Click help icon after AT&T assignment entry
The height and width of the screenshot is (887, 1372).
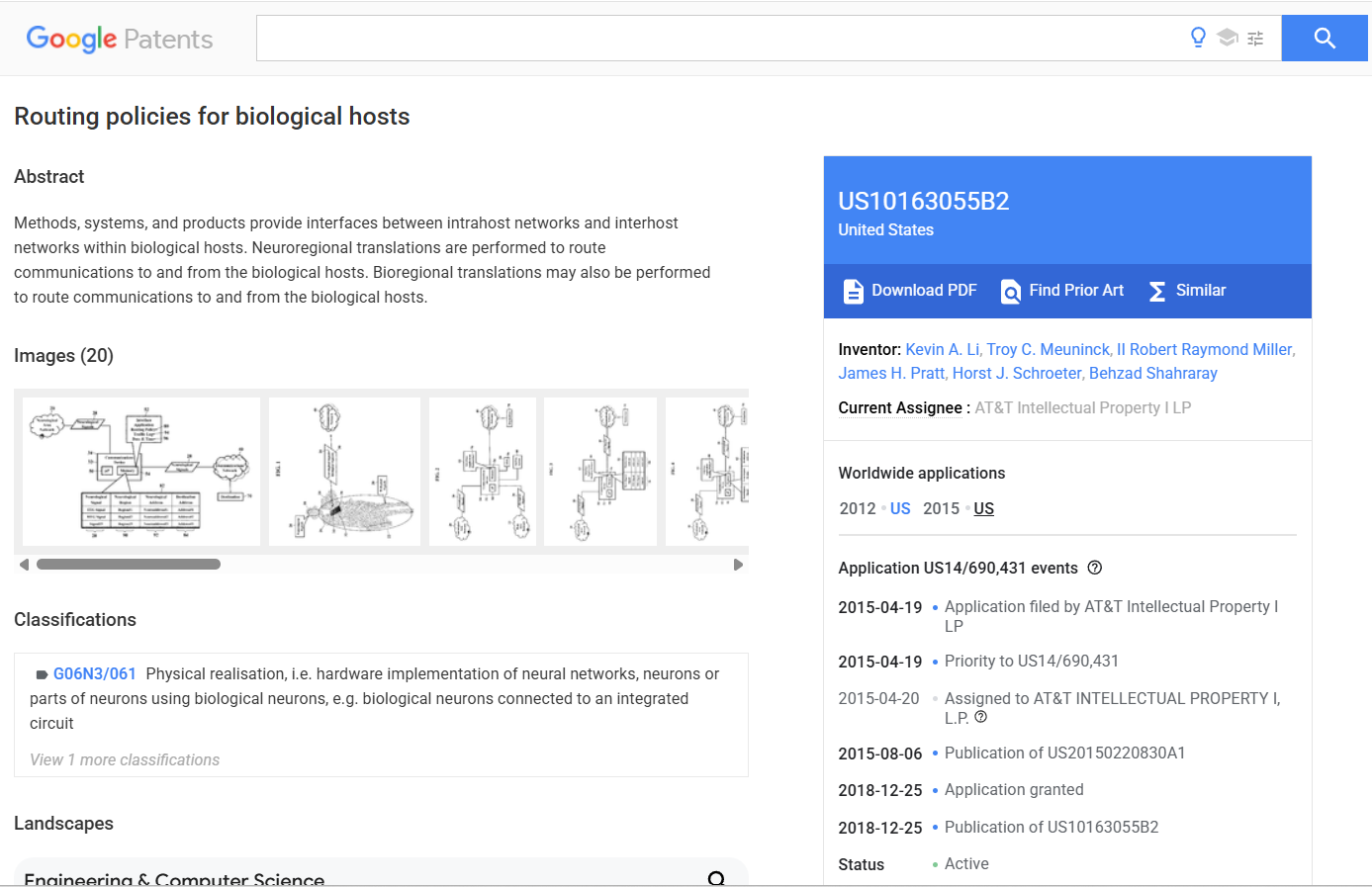[981, 717]
